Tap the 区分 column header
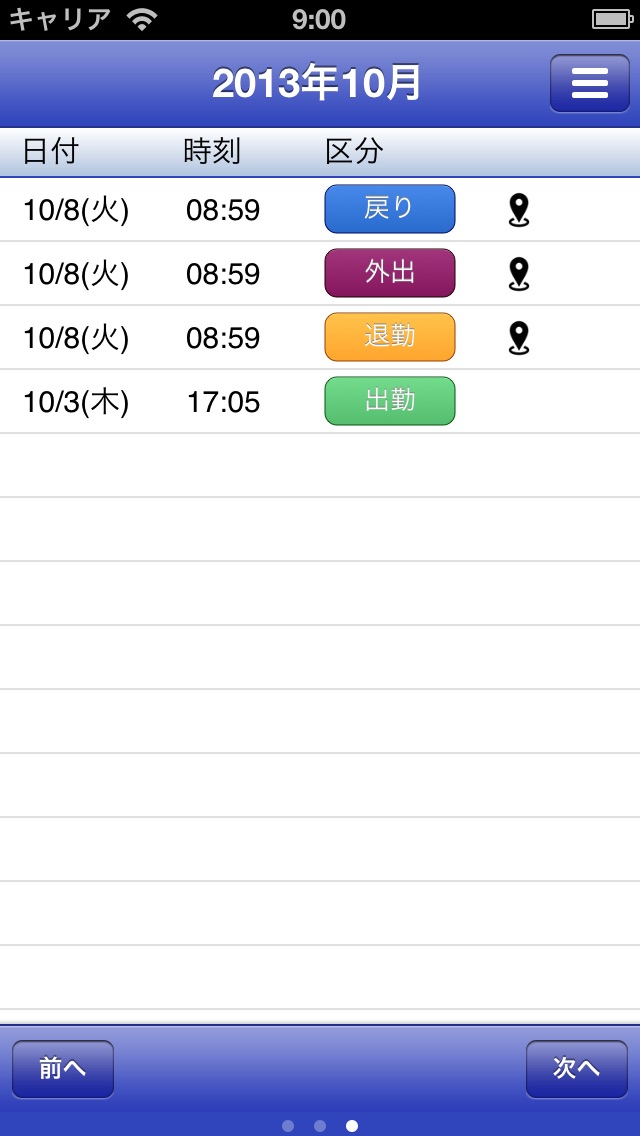640x1136 pixels. click(354, 152)
